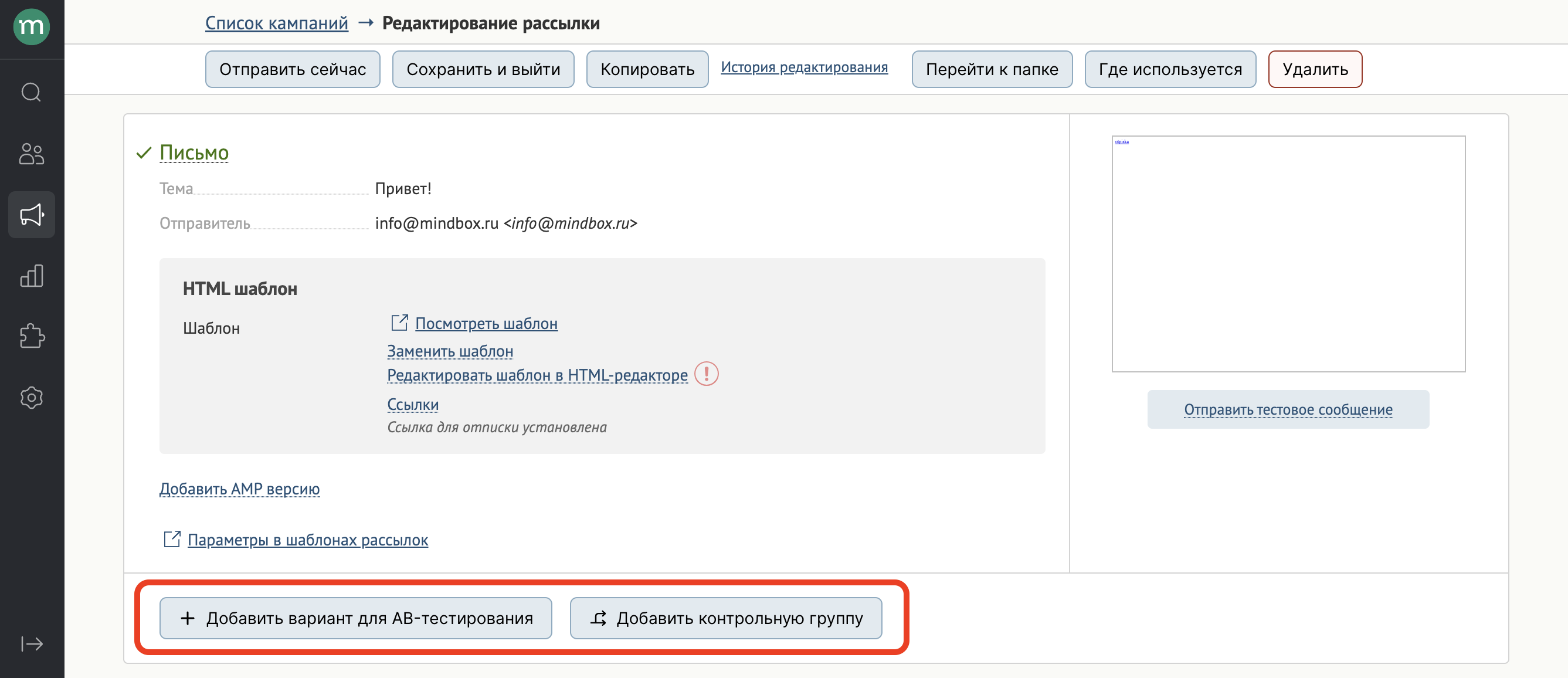
Task: Open the customers (people) sidebar icon
Action: coord(32,154)
